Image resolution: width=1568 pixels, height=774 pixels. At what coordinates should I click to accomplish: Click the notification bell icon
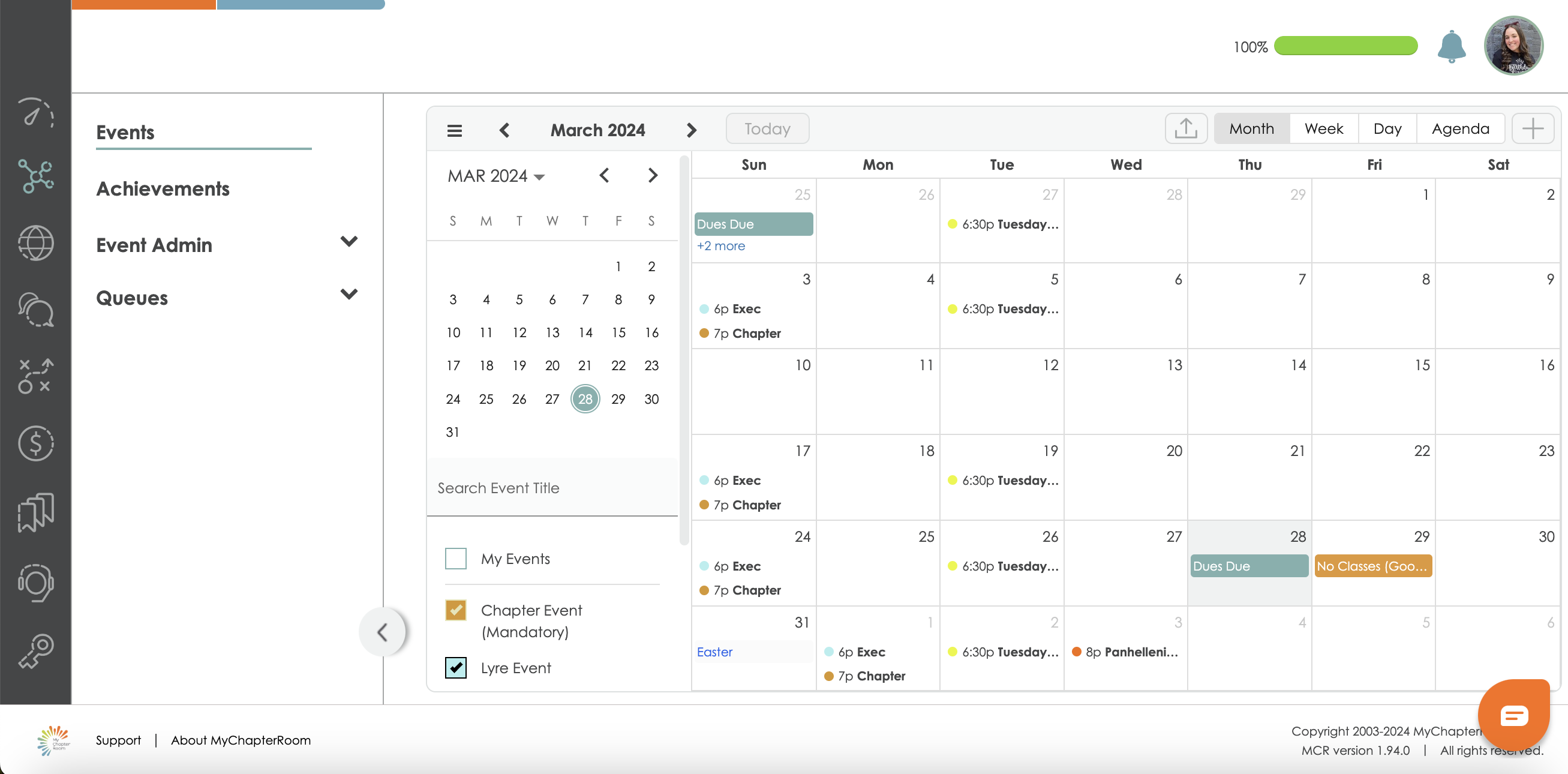[1451, 46]
